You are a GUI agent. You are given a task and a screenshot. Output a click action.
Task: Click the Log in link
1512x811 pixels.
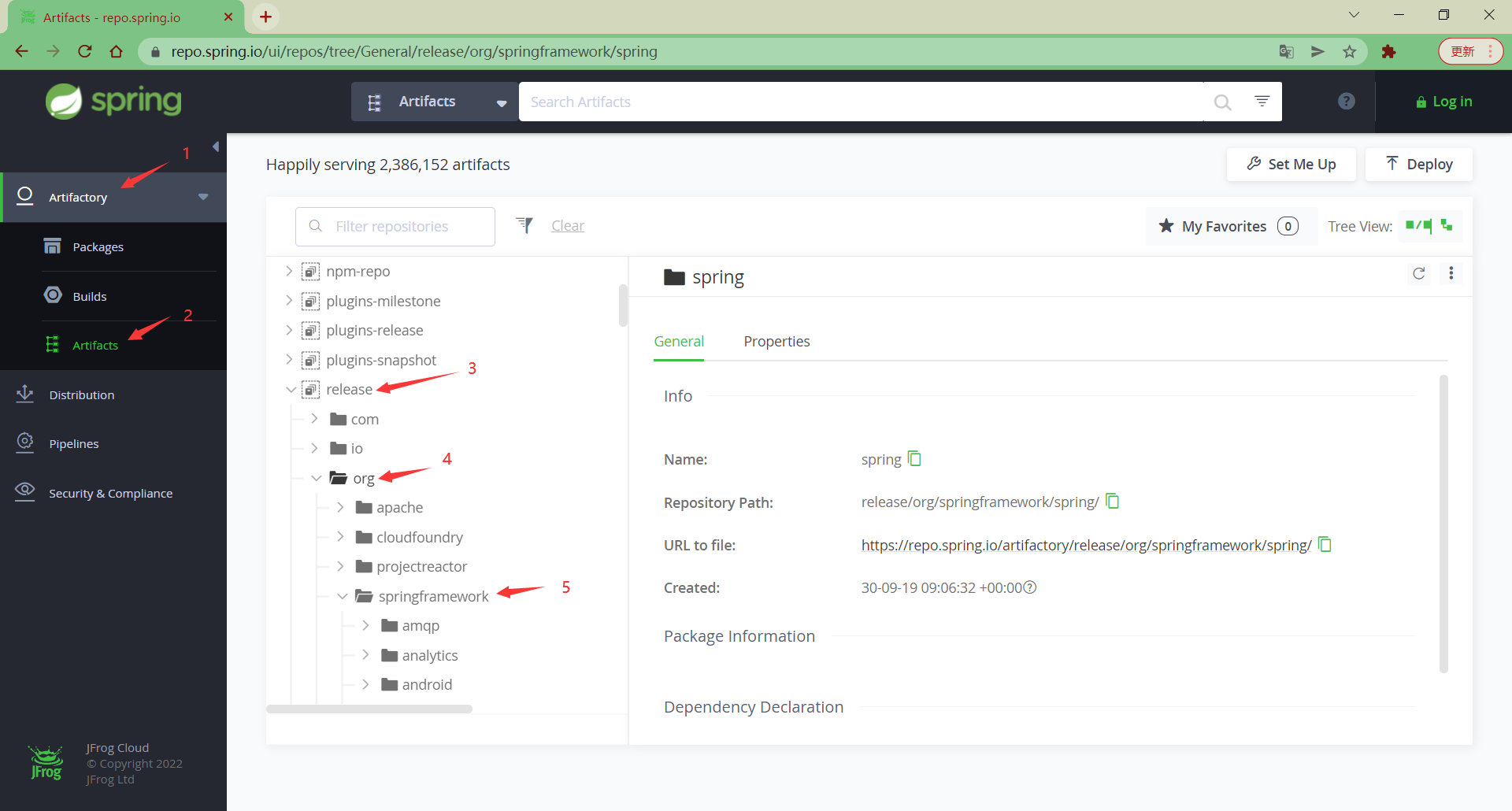coord(1444,102)
